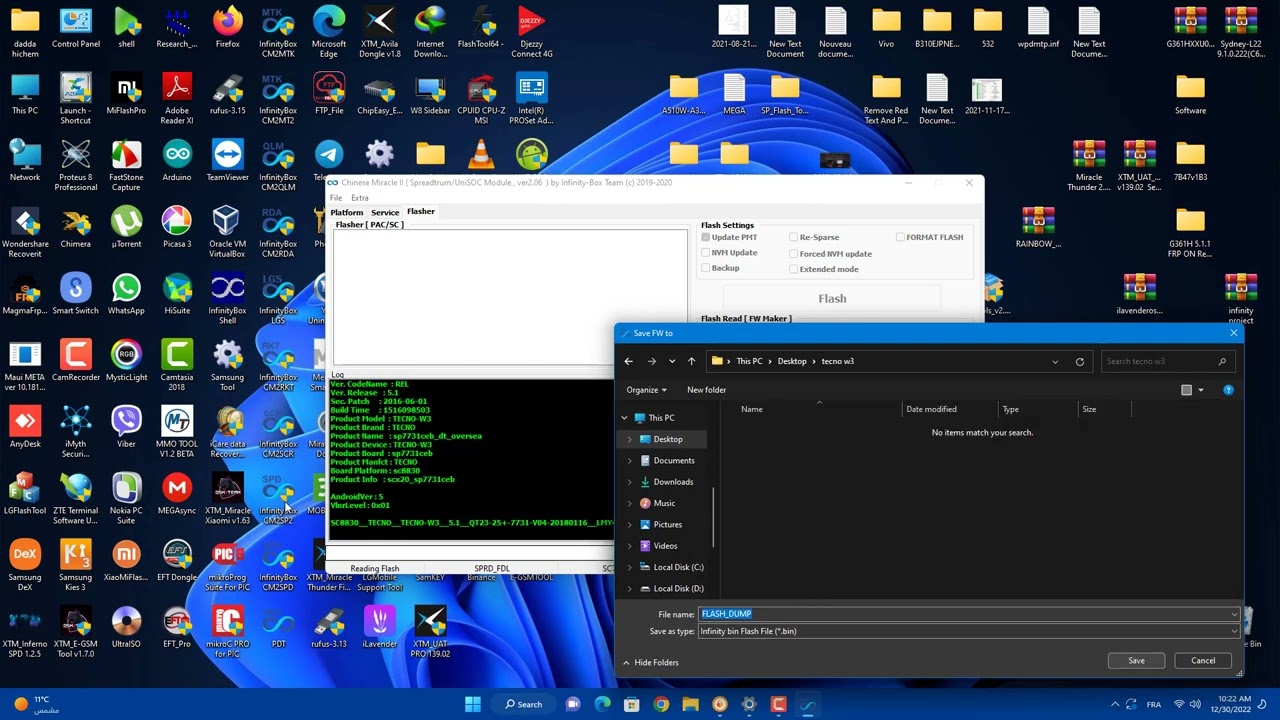Open the File menu in Chinese Miracle
The height and width of the screenshot is (720, 1280).
pyautogui.click(x=336, y=198)
